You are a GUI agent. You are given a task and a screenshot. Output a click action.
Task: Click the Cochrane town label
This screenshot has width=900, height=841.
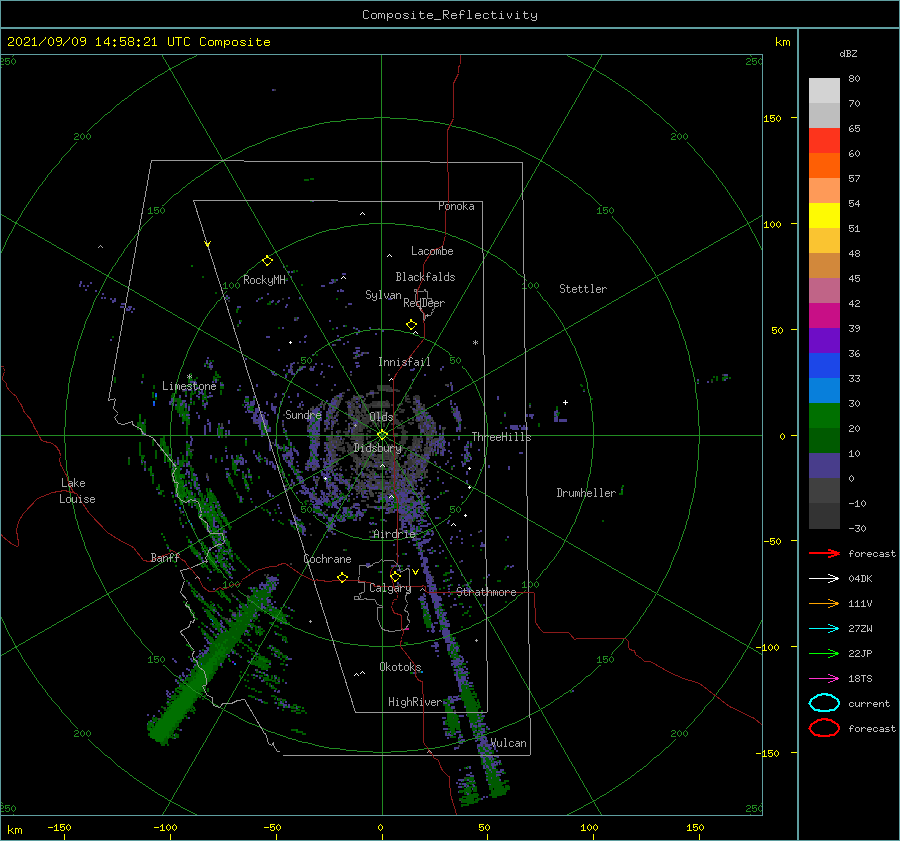point(327,559)
